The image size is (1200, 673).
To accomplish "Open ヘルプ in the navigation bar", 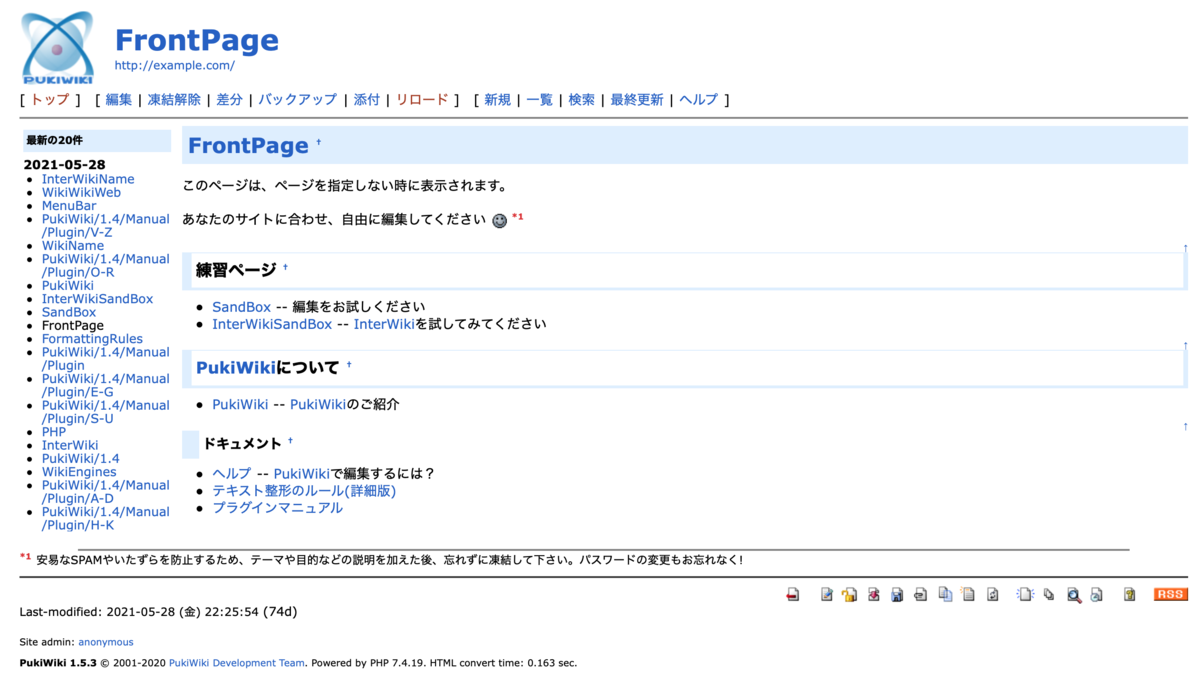I will (699, 100).
